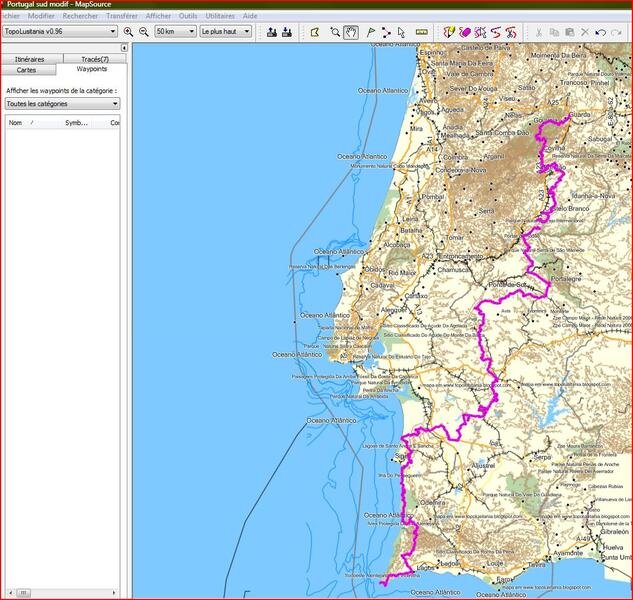Open the Aide menu

[x=250, y=16]
